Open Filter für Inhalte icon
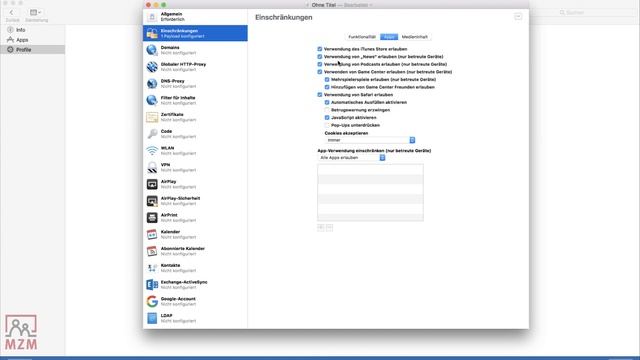Viewport: 640px width, 360px height. (x=152, y=100)
